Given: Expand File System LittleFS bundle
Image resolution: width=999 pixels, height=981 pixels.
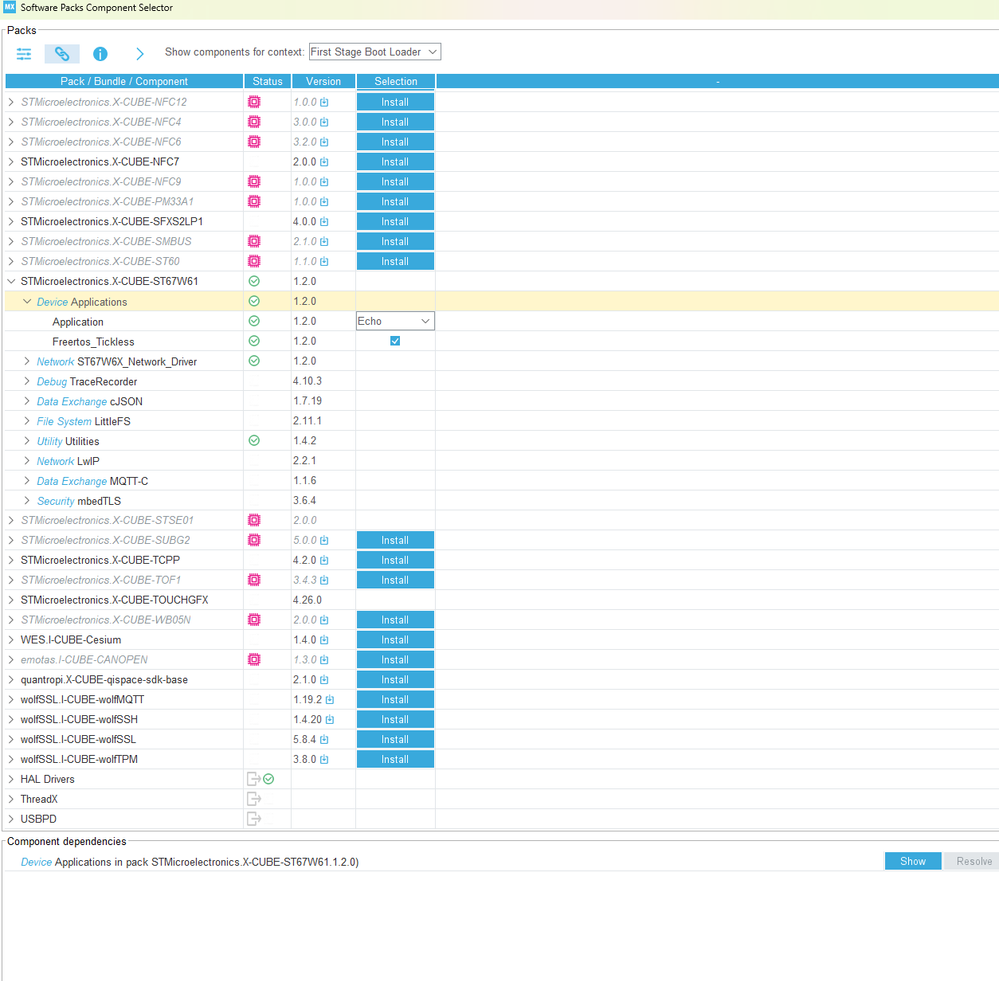Looking at the screenshot, I should [27, 421].
